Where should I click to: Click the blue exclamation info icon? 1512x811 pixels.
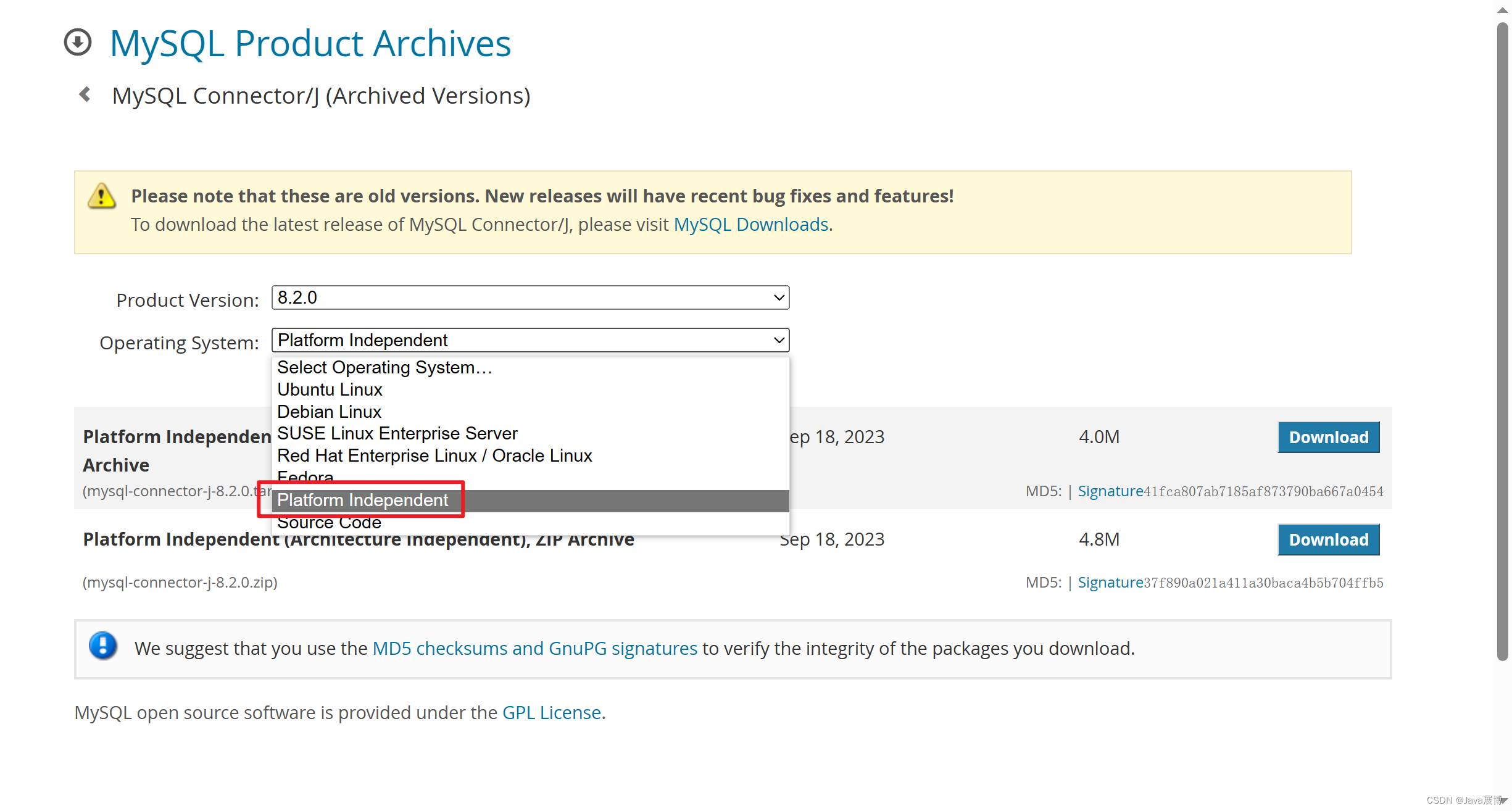[x=103, y=646]
